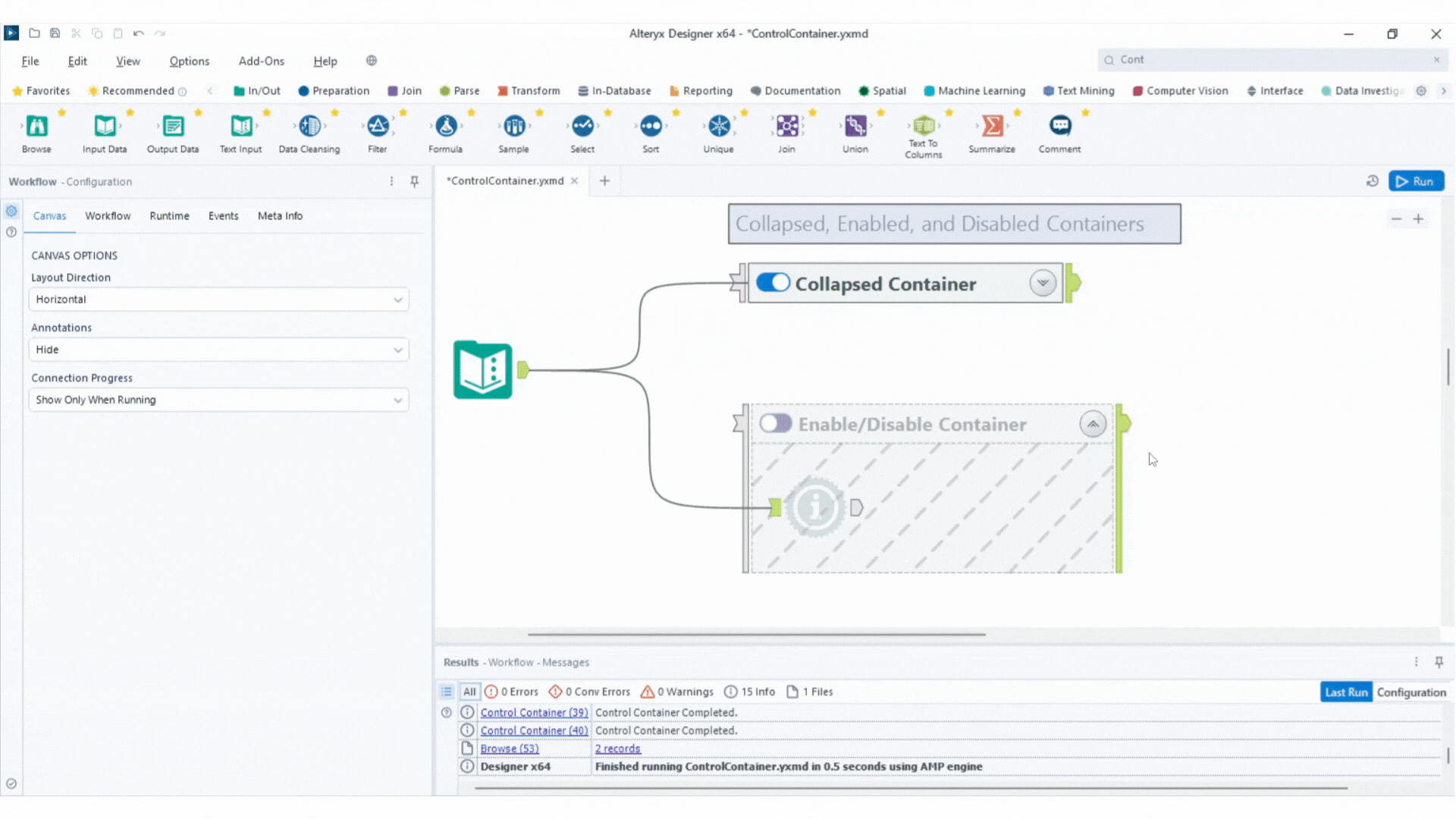Screen dimensions: 1456x819
Task: Select the Summarize tool
Action: tap(991, 127)
